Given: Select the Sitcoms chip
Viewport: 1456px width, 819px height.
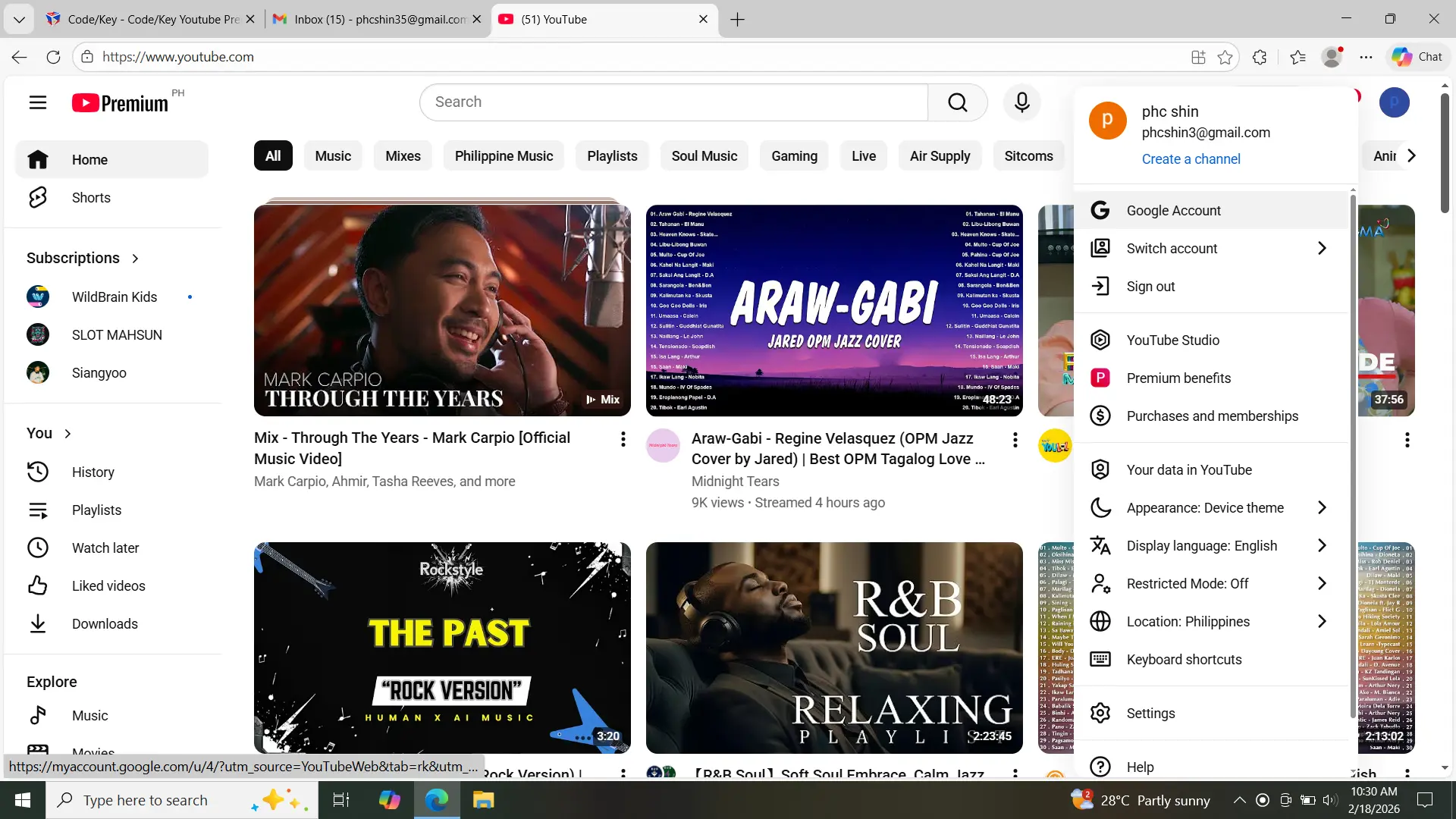Looking at the screenshot, I should click(1028, 156).
